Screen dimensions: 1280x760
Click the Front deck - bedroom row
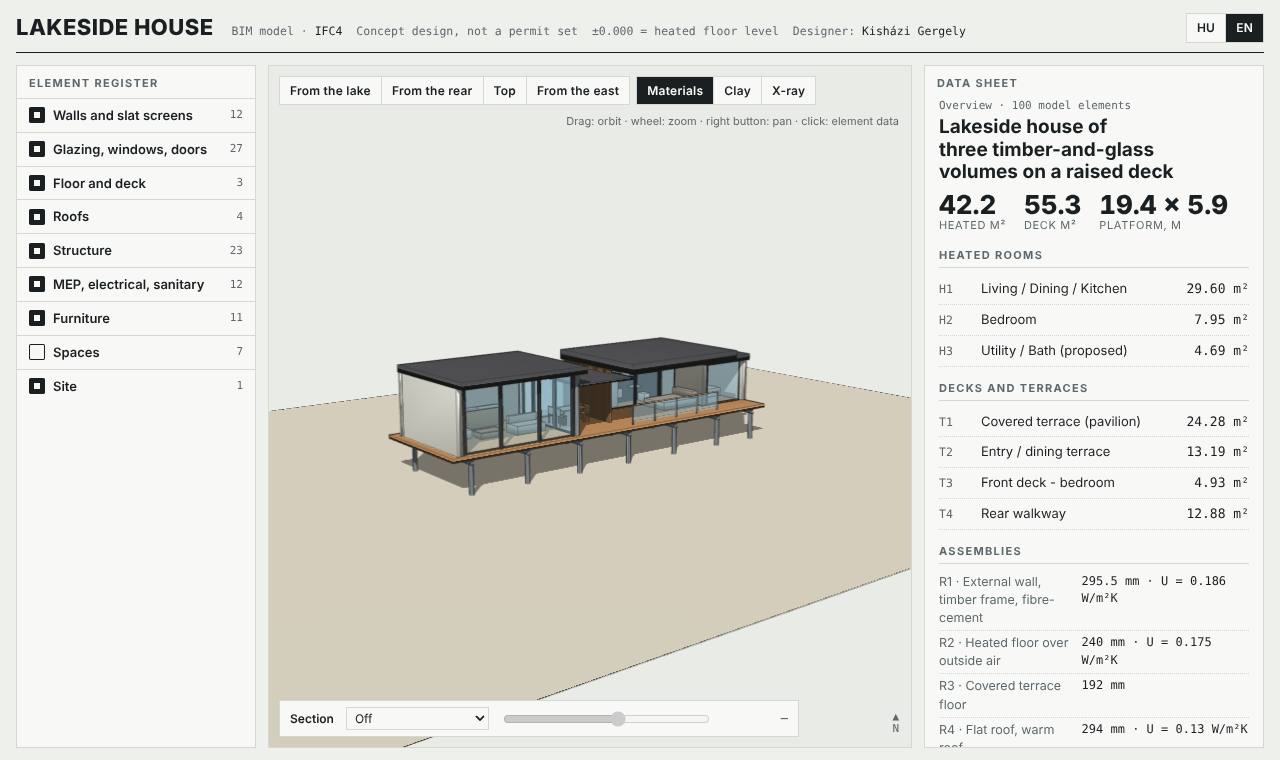click(1093, 483)
